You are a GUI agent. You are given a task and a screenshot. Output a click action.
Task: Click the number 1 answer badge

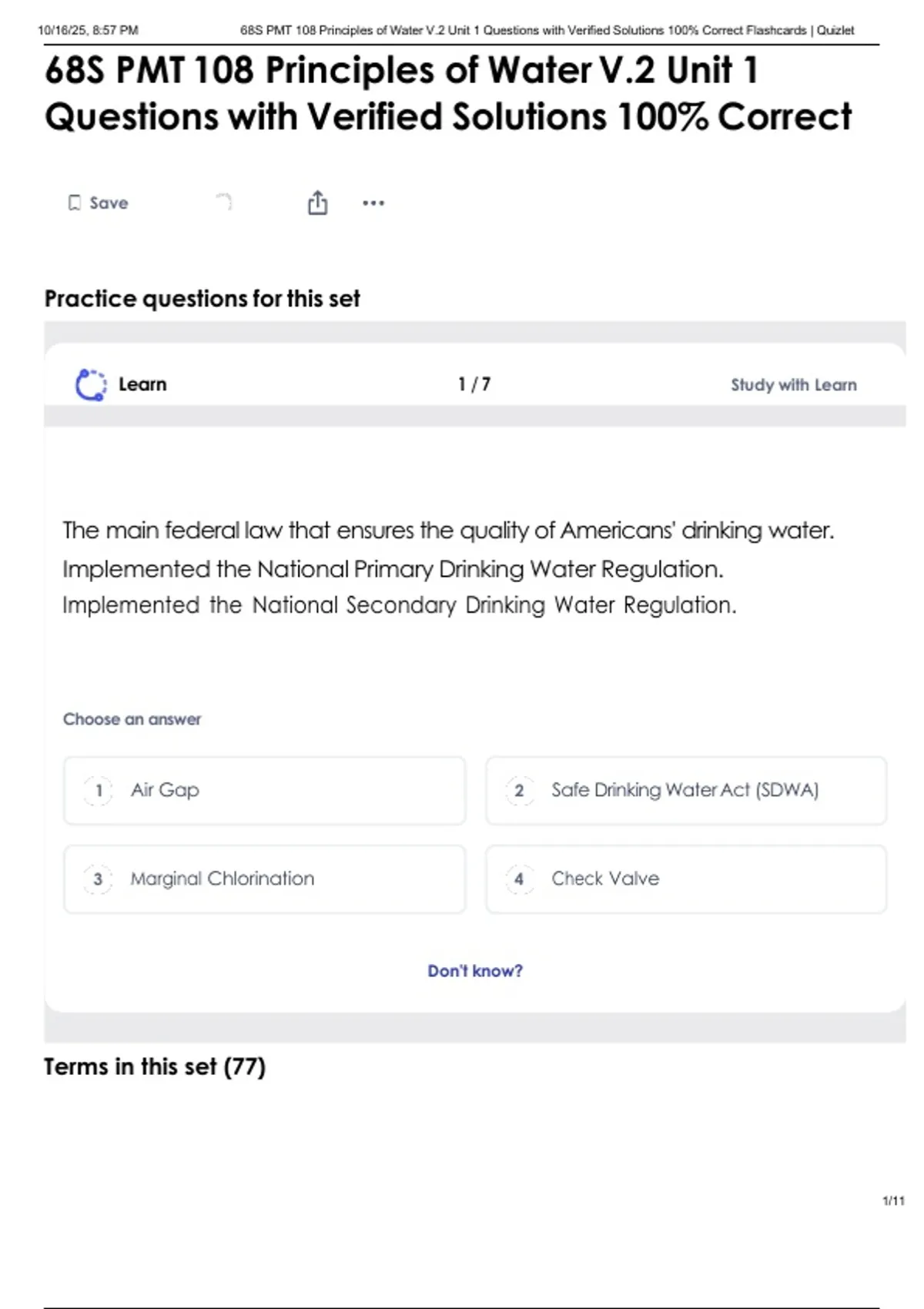point(99,791)
